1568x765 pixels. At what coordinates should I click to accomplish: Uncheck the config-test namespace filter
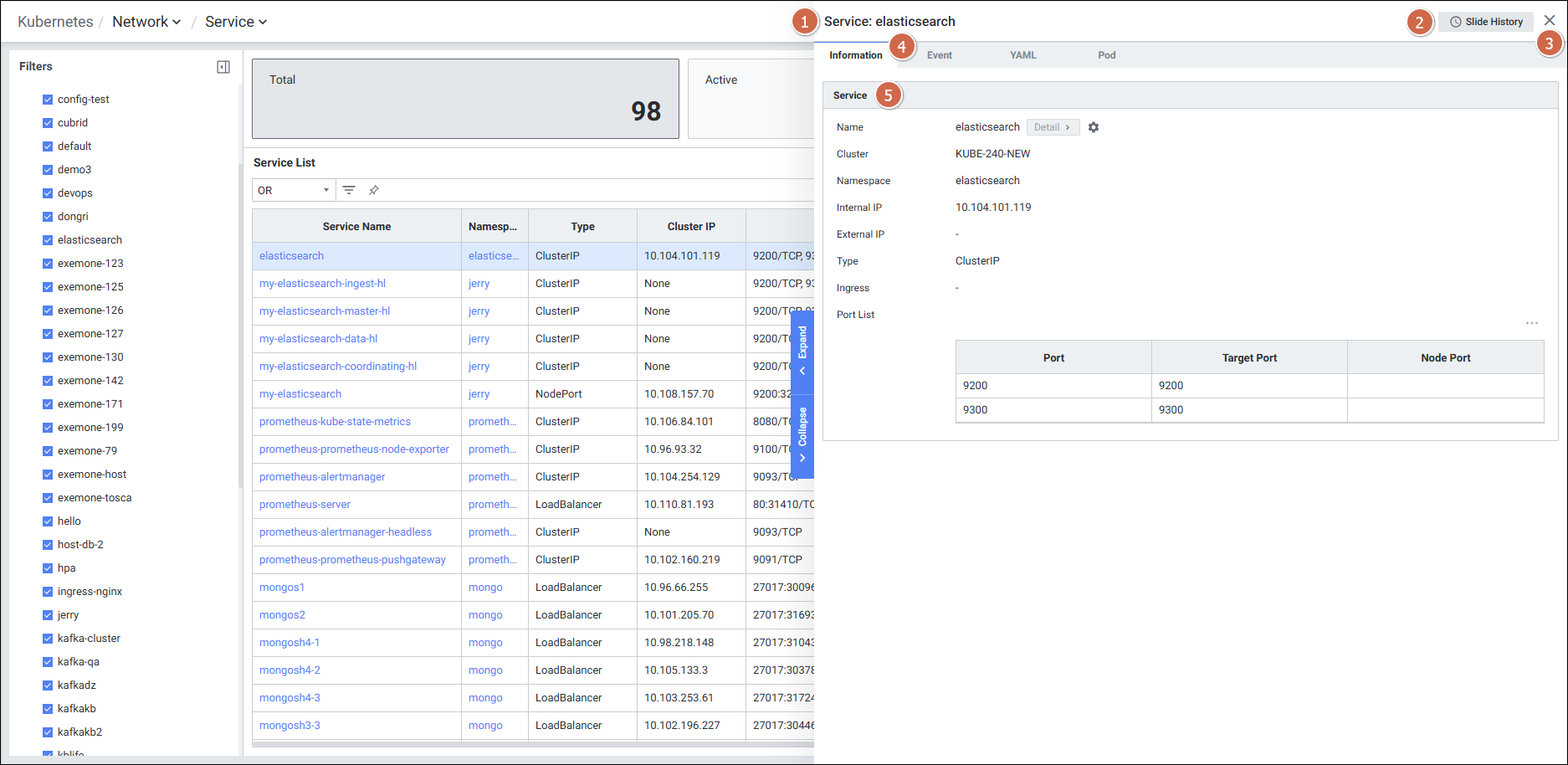point(48,100)
